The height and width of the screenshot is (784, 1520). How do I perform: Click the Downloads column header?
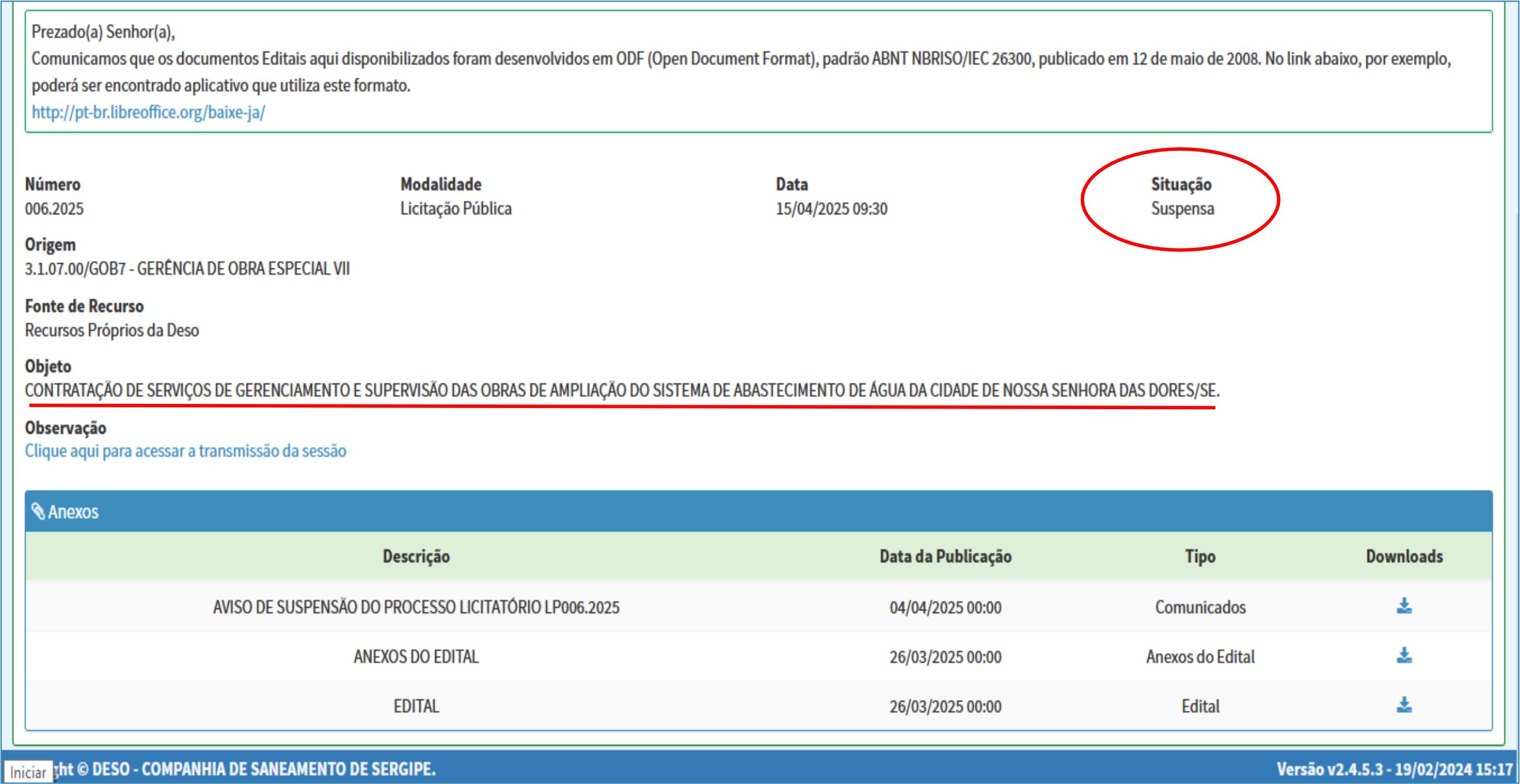tap(1404, 556)
